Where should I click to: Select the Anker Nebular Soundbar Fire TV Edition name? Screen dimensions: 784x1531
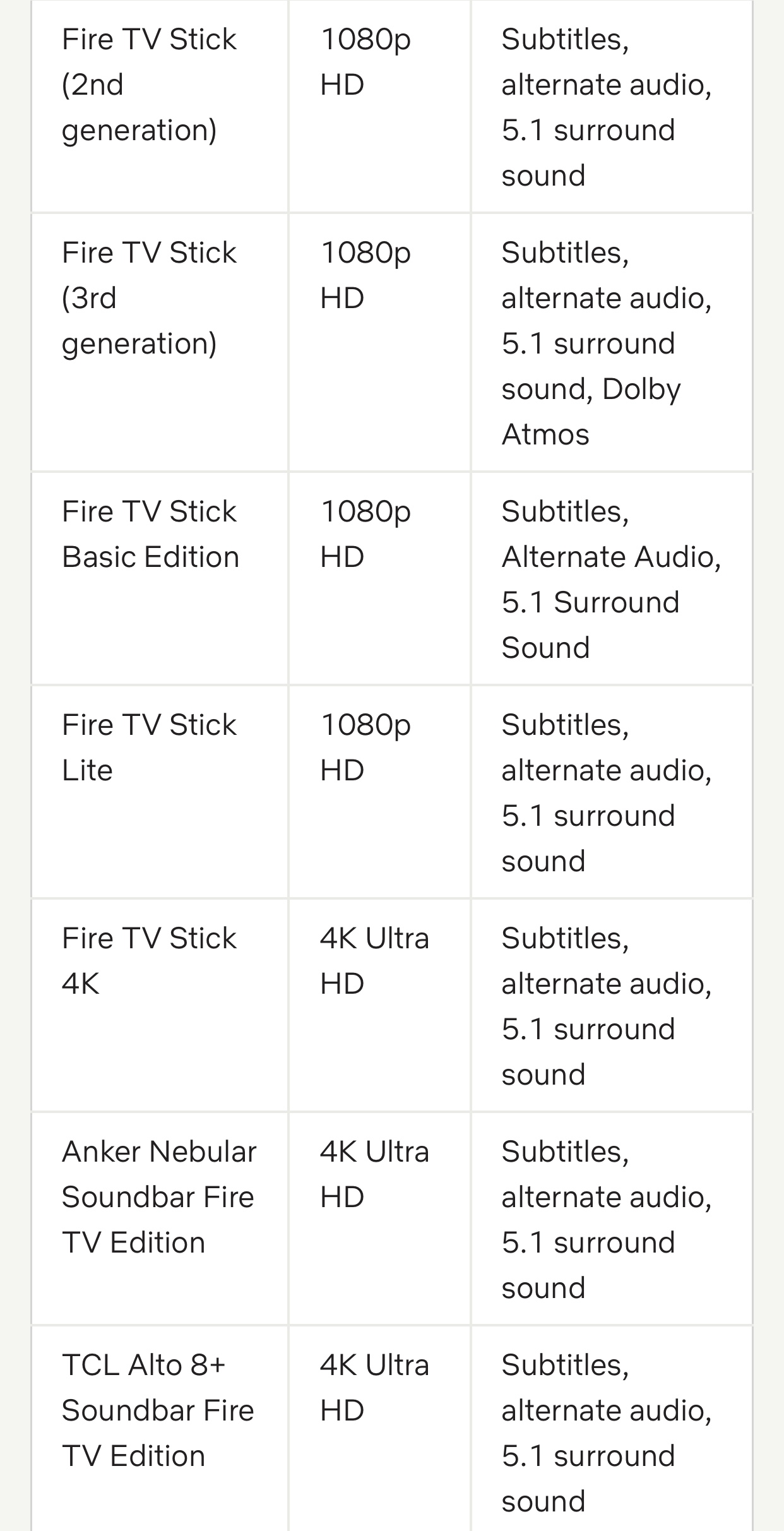click(159, 1197)
